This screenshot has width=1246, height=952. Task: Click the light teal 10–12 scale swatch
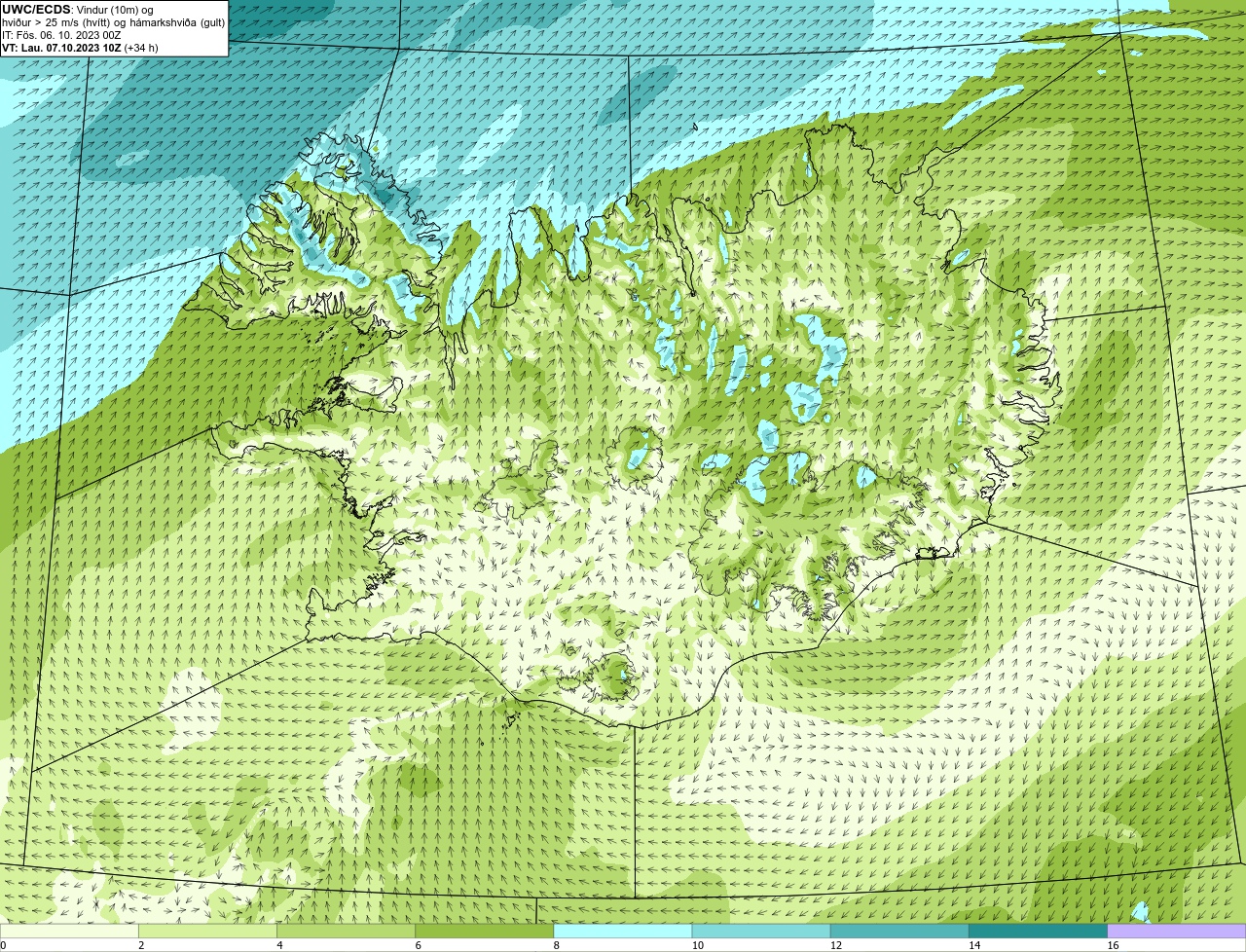click(x=761, y=932)
